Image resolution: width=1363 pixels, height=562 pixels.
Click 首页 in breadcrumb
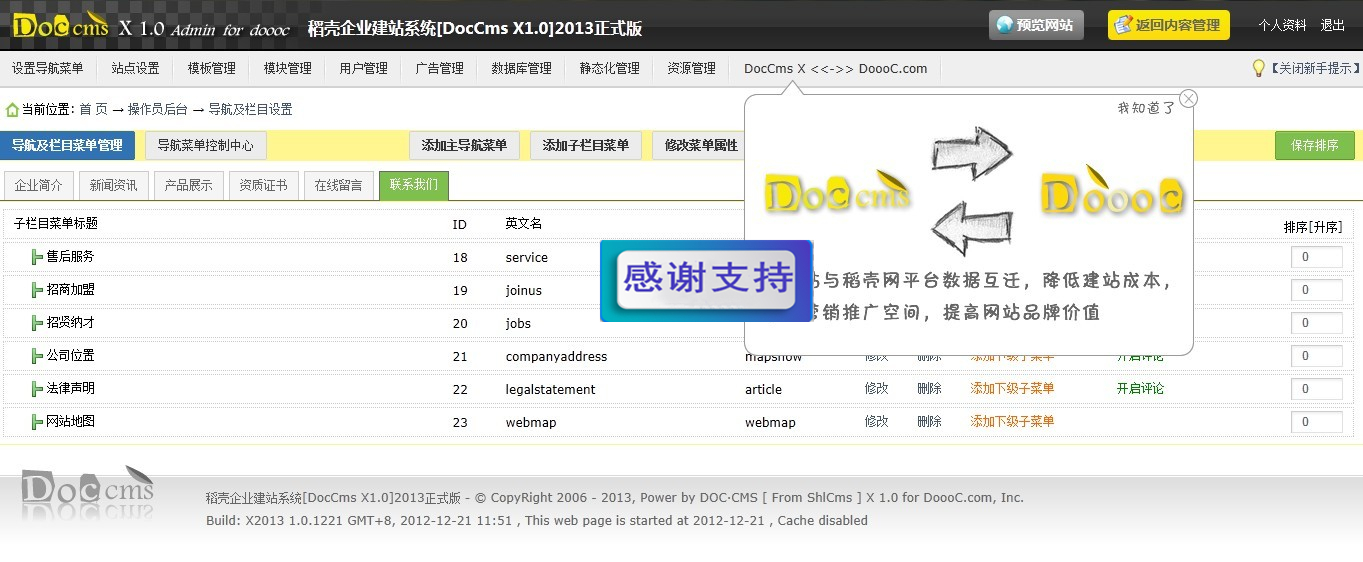(x=93, y=109)
